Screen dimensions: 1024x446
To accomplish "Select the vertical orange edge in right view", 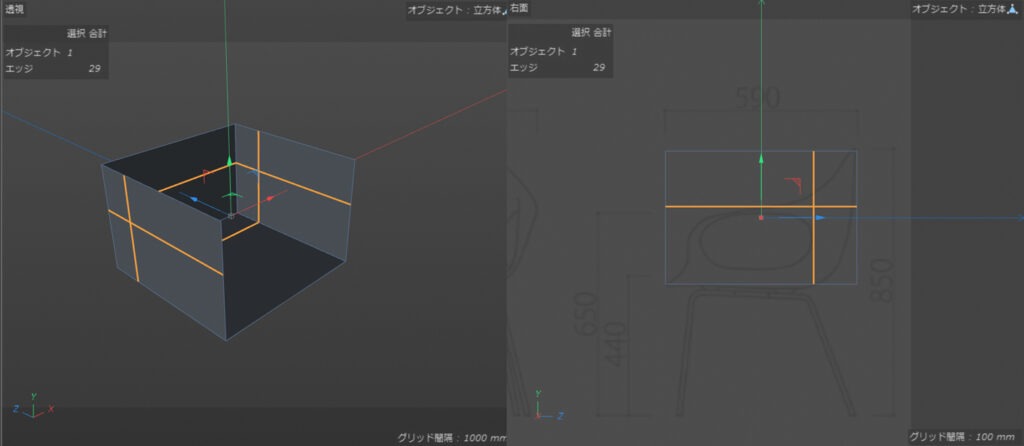I will (813, 217).
